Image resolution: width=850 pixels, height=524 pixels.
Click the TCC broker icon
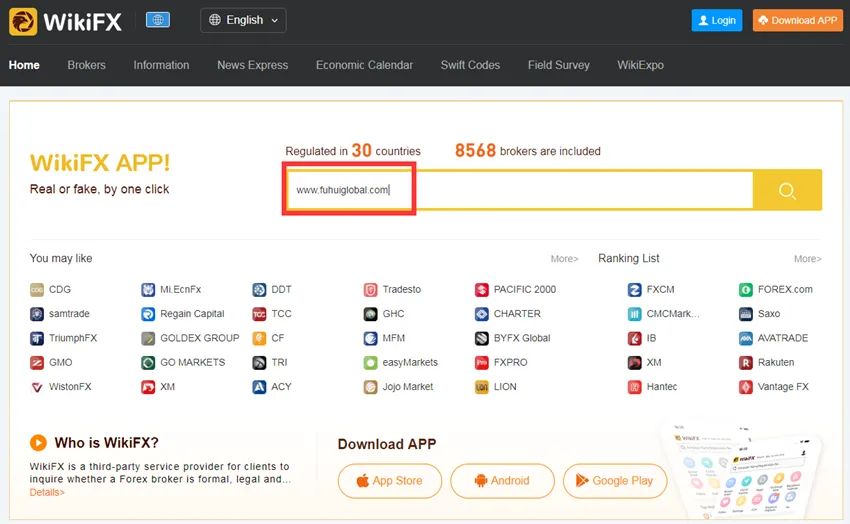259,314
